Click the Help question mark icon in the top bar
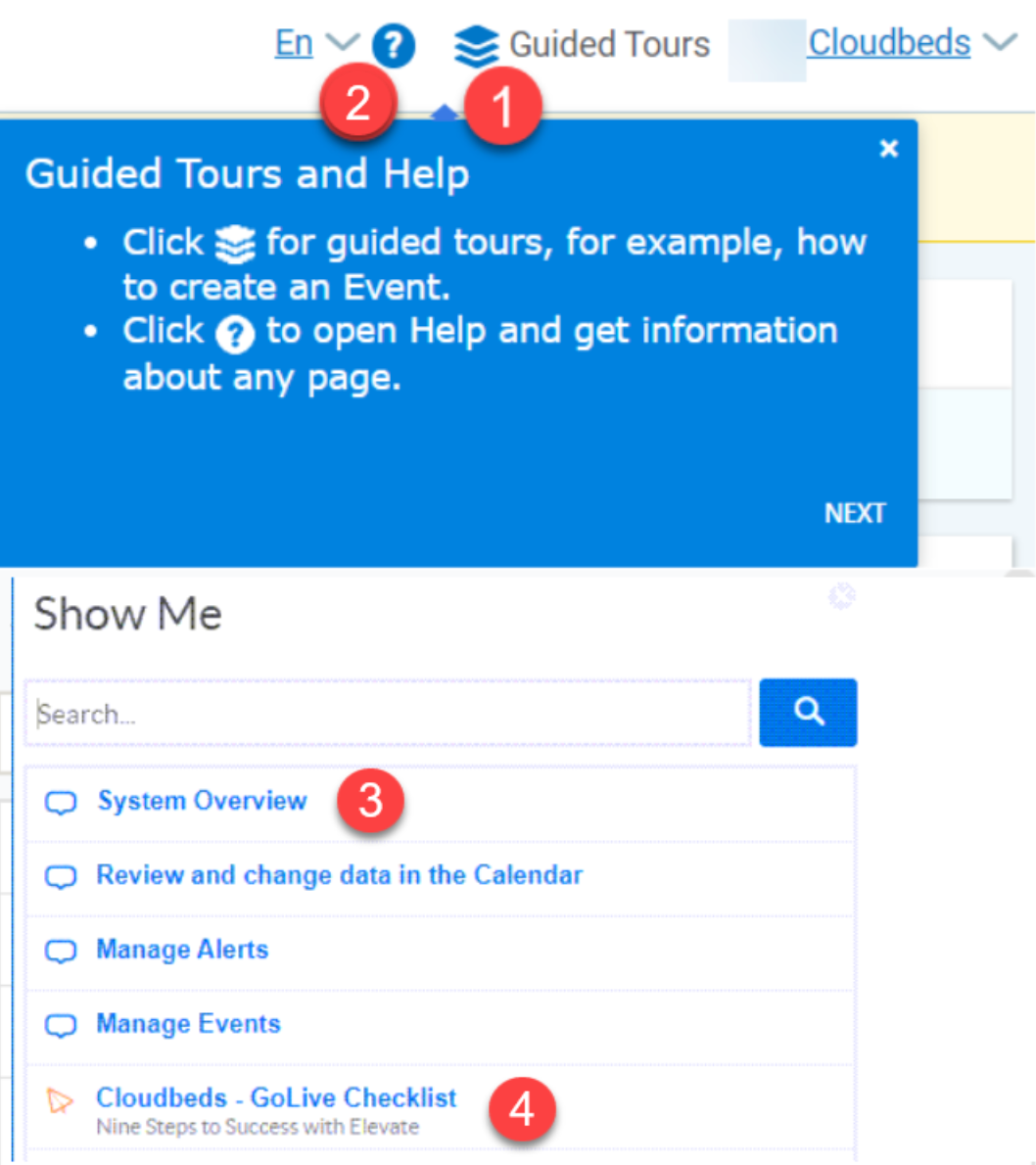The width and height of the screenshot is (1036, 1165). (394, 45)
